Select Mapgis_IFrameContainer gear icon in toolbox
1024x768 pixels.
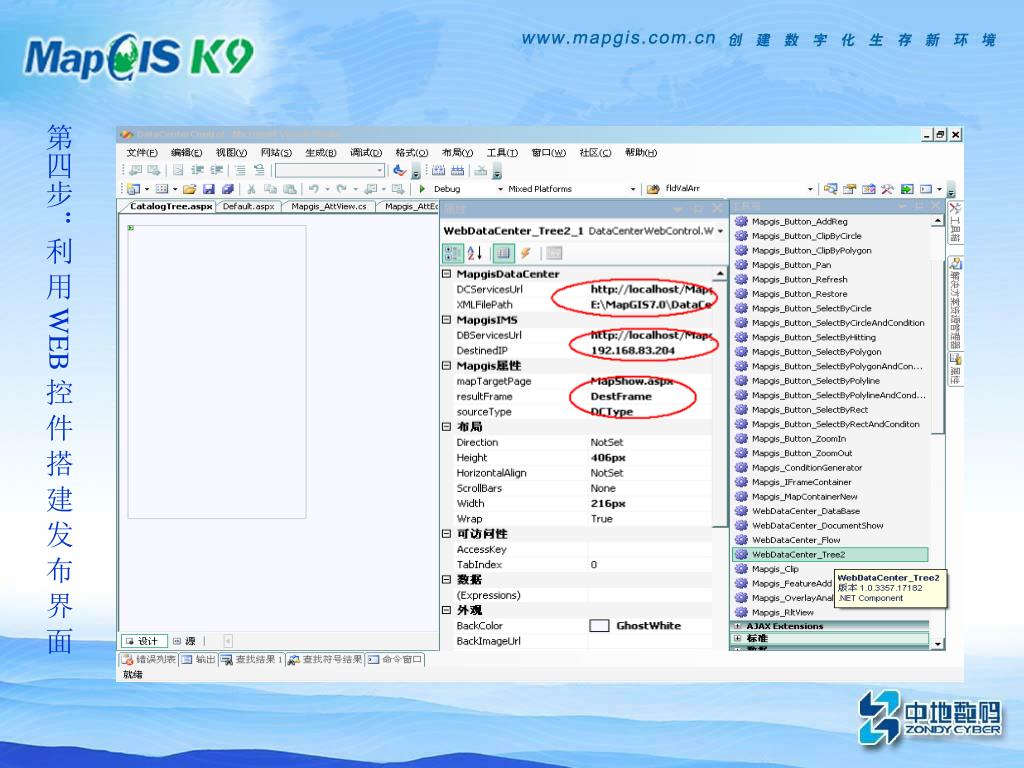coord(741,482)
